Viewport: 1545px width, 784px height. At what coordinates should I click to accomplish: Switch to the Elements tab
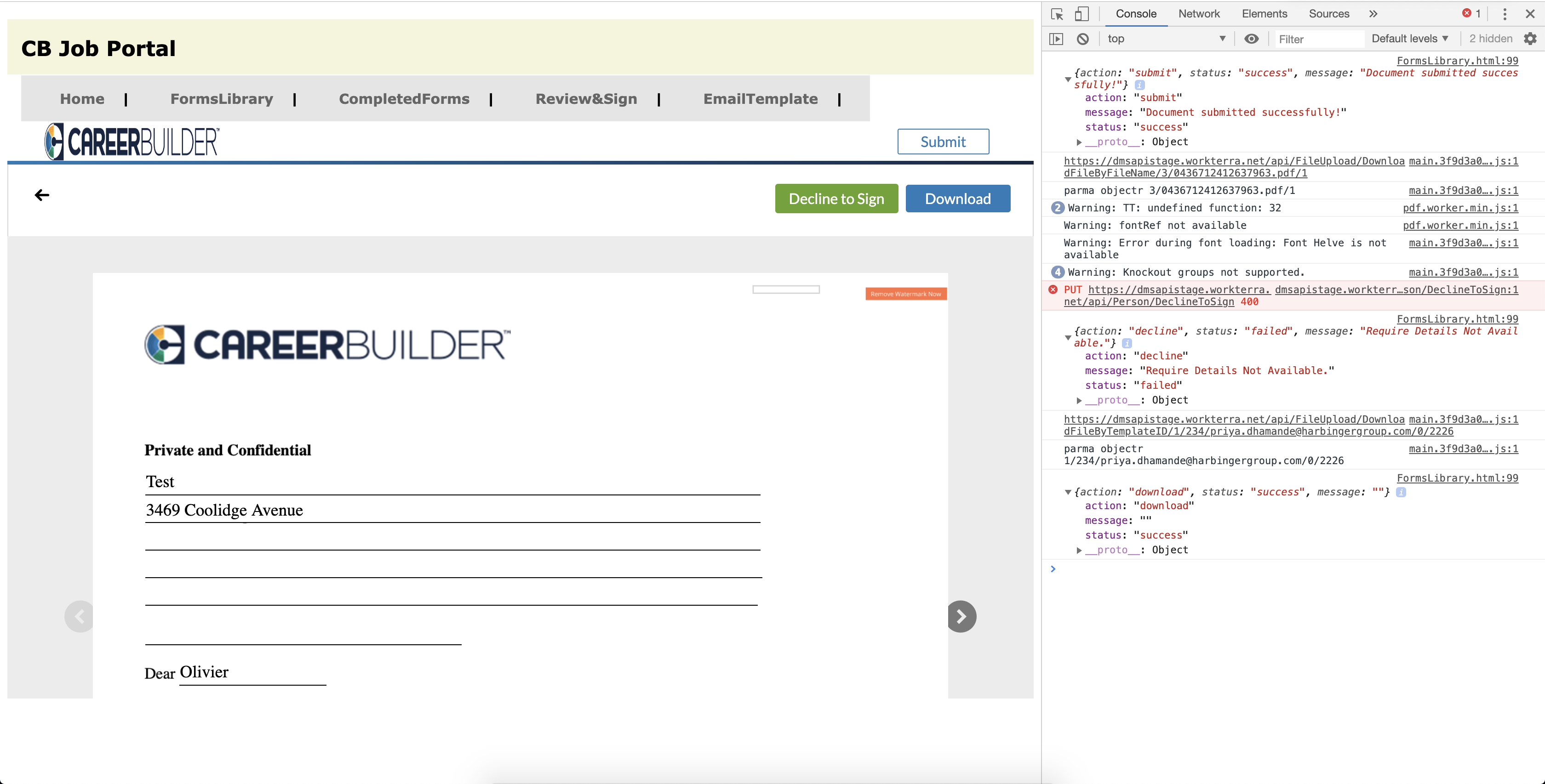click(1265, 14)
